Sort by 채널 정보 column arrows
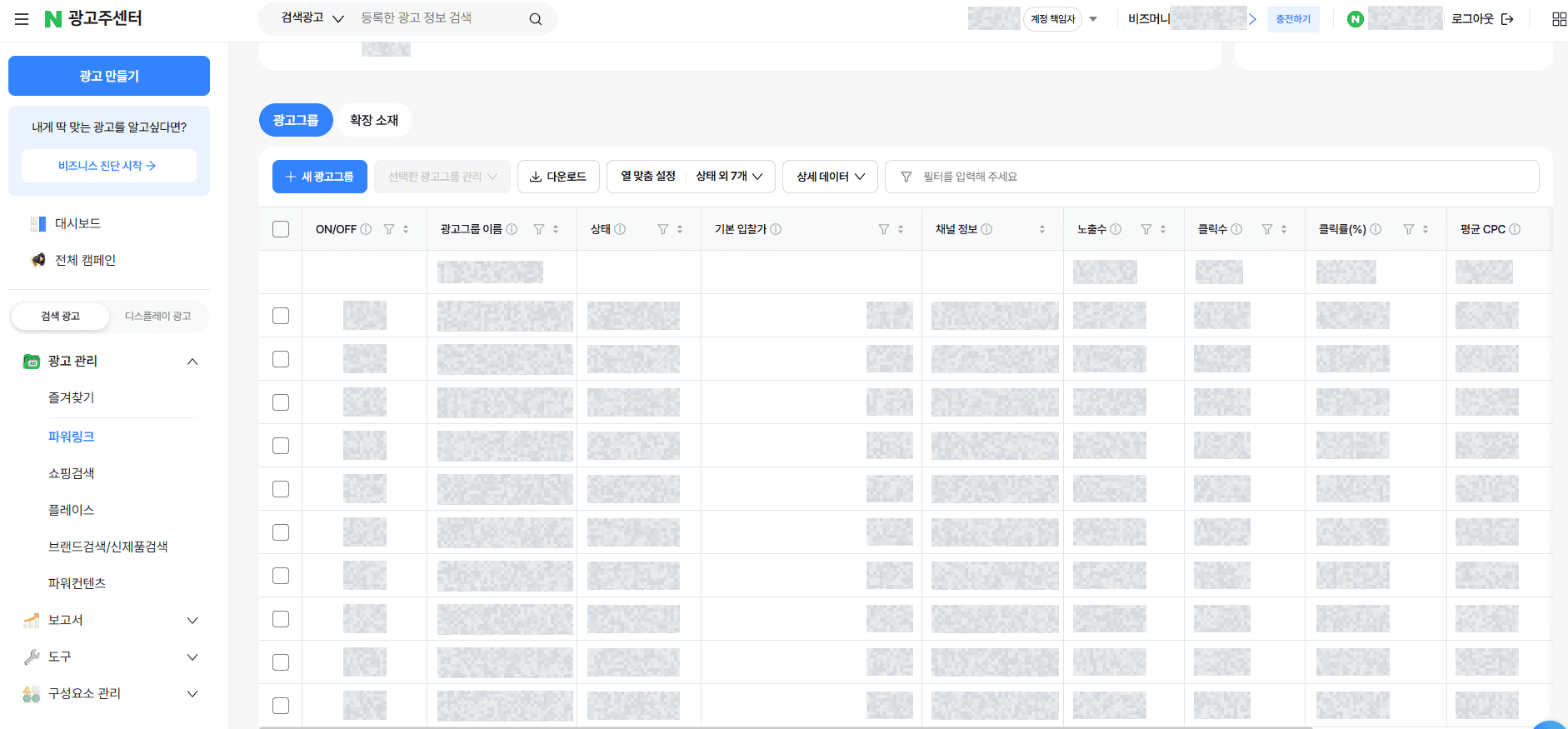 [x=1042, y=229]
